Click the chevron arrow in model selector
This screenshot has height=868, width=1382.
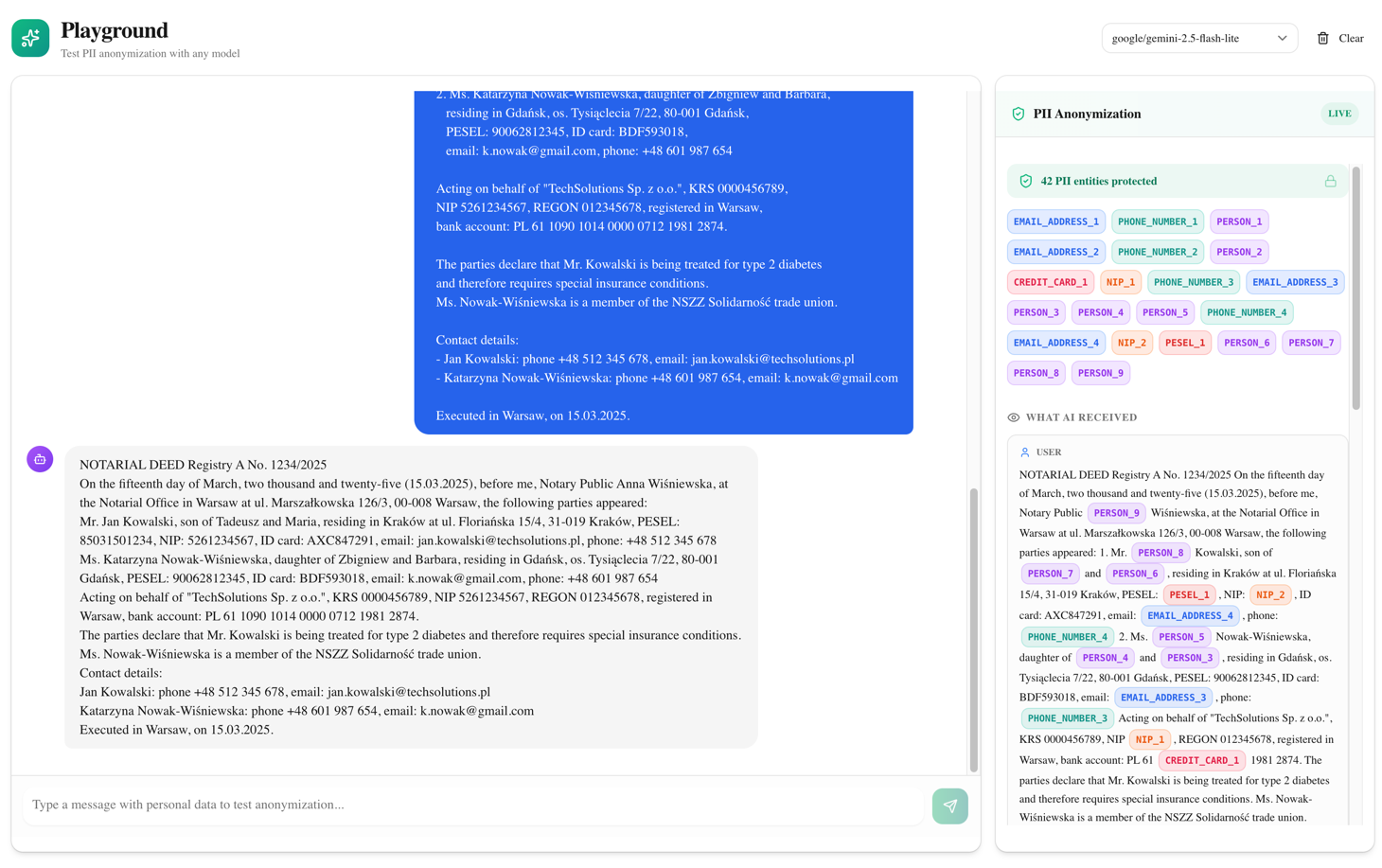1282,39
